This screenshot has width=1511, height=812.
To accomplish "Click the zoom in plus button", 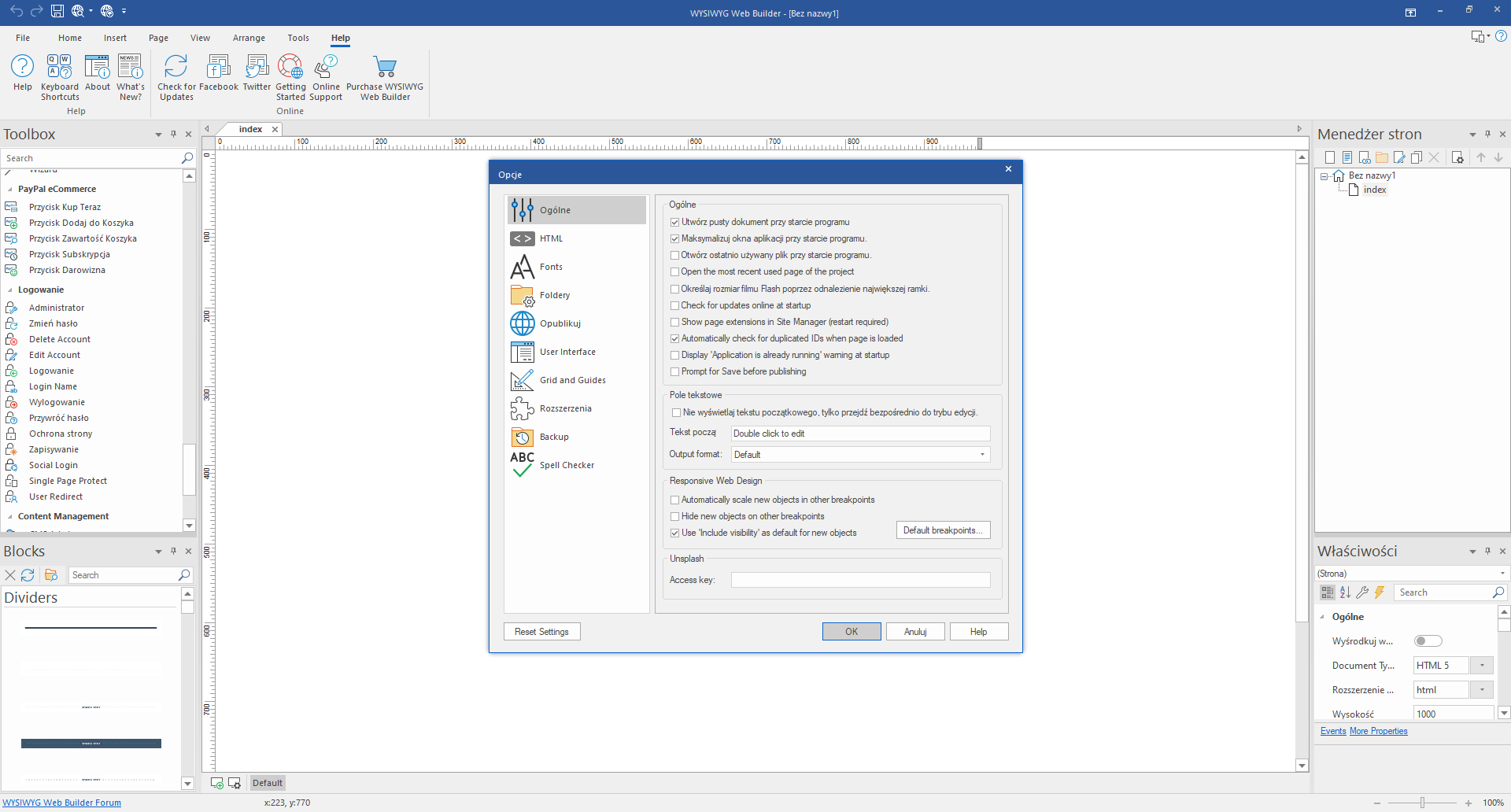I will [x=1469, y=803].
